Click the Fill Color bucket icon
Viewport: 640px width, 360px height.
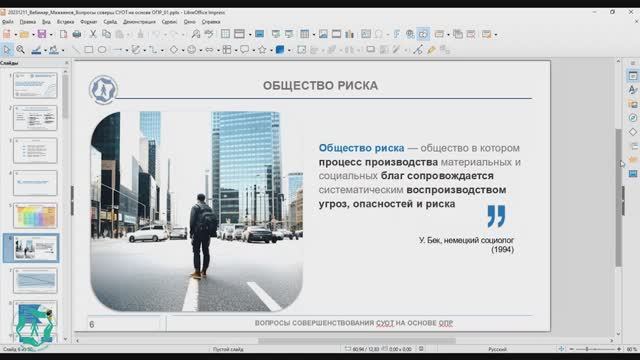53,50
